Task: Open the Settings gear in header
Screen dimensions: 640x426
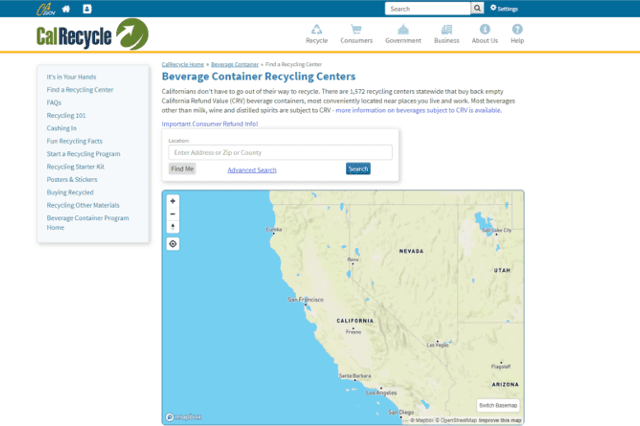Action: point(504,9)
